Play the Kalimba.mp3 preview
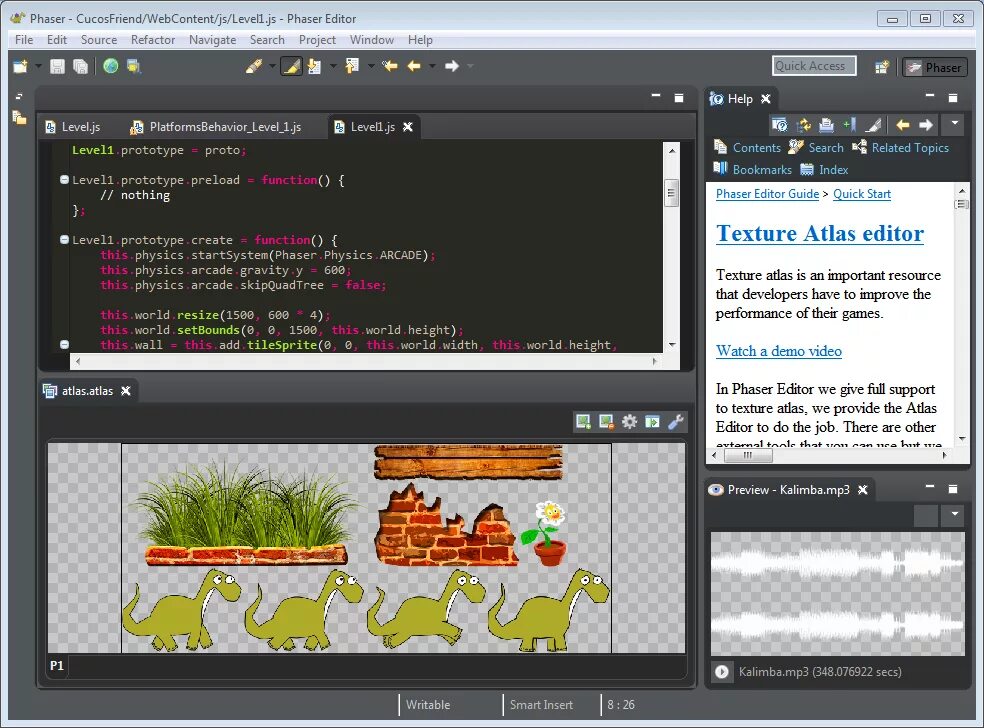 pyautogui.click(x=722, y=672)
